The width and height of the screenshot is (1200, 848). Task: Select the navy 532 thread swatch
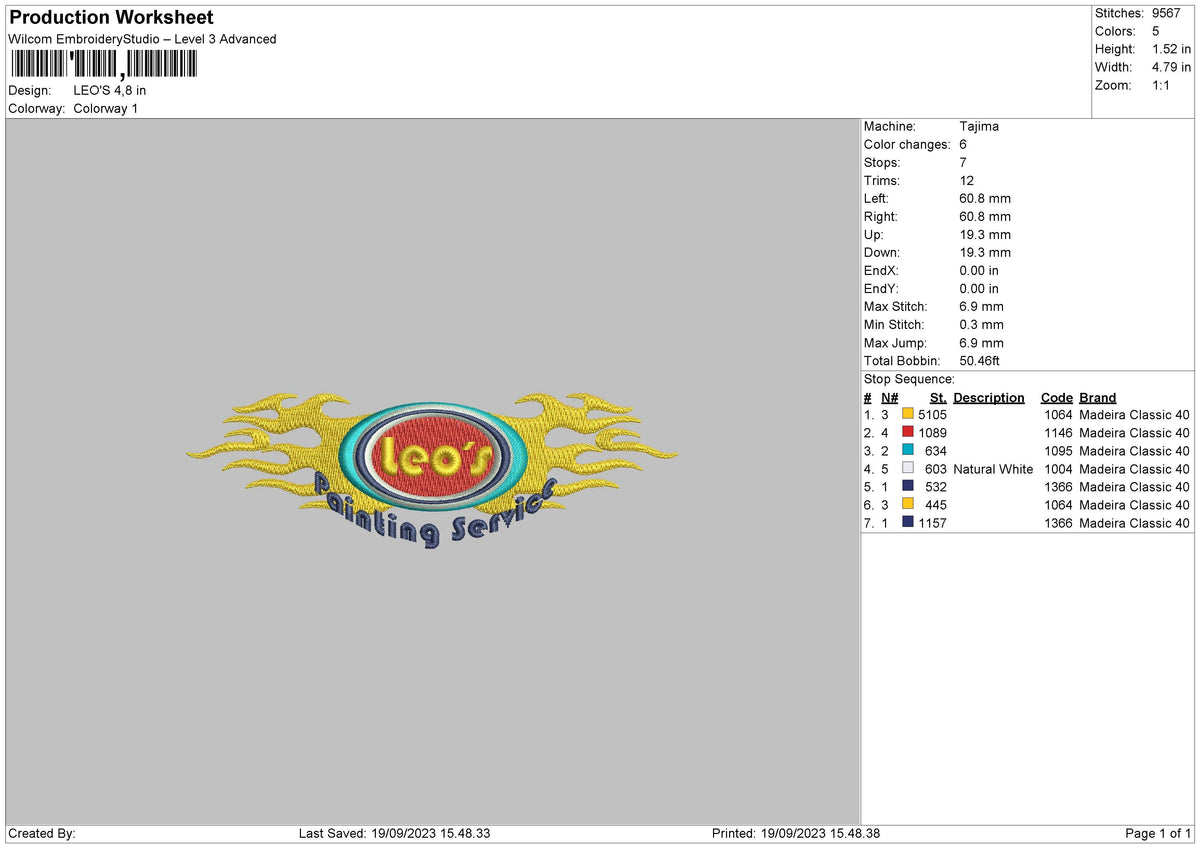(907, 487)
